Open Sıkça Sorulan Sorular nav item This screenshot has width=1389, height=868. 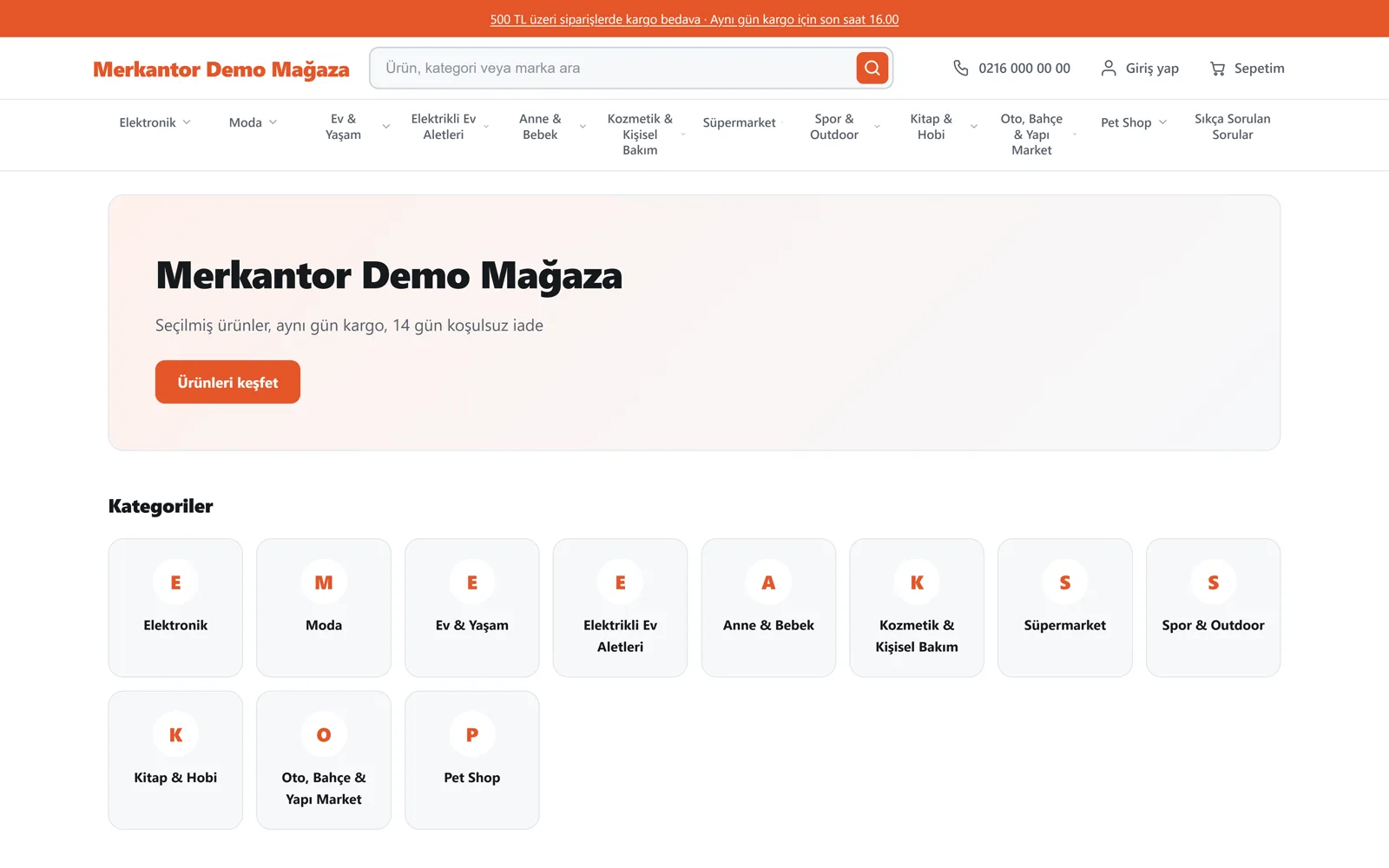point(1232,127)
